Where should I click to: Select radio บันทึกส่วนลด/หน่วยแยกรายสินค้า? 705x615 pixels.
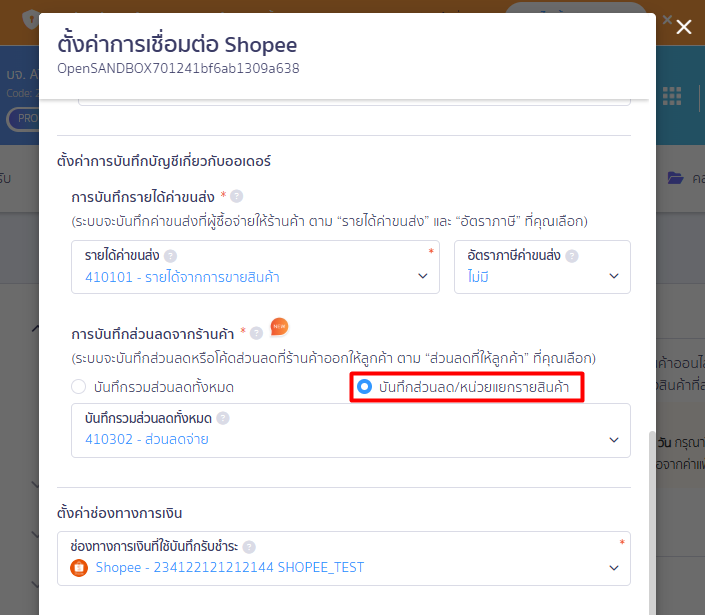[x=364, y=387]
